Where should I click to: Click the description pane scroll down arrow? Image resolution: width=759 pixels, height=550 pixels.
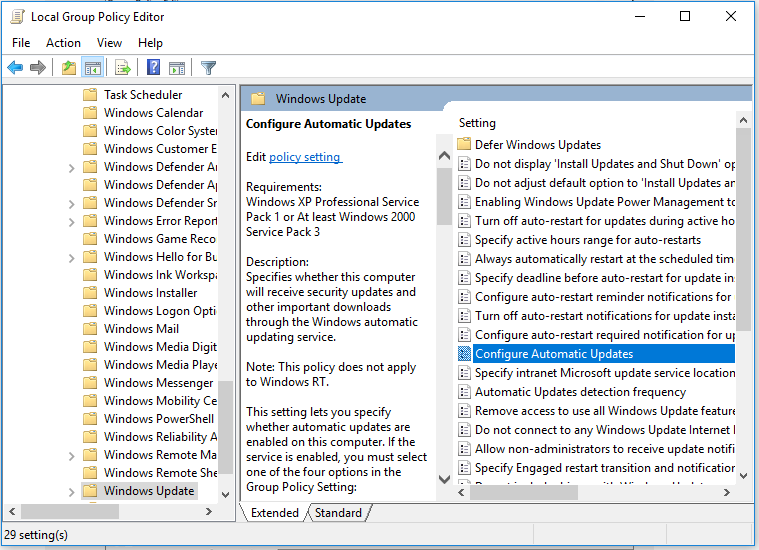444,479
